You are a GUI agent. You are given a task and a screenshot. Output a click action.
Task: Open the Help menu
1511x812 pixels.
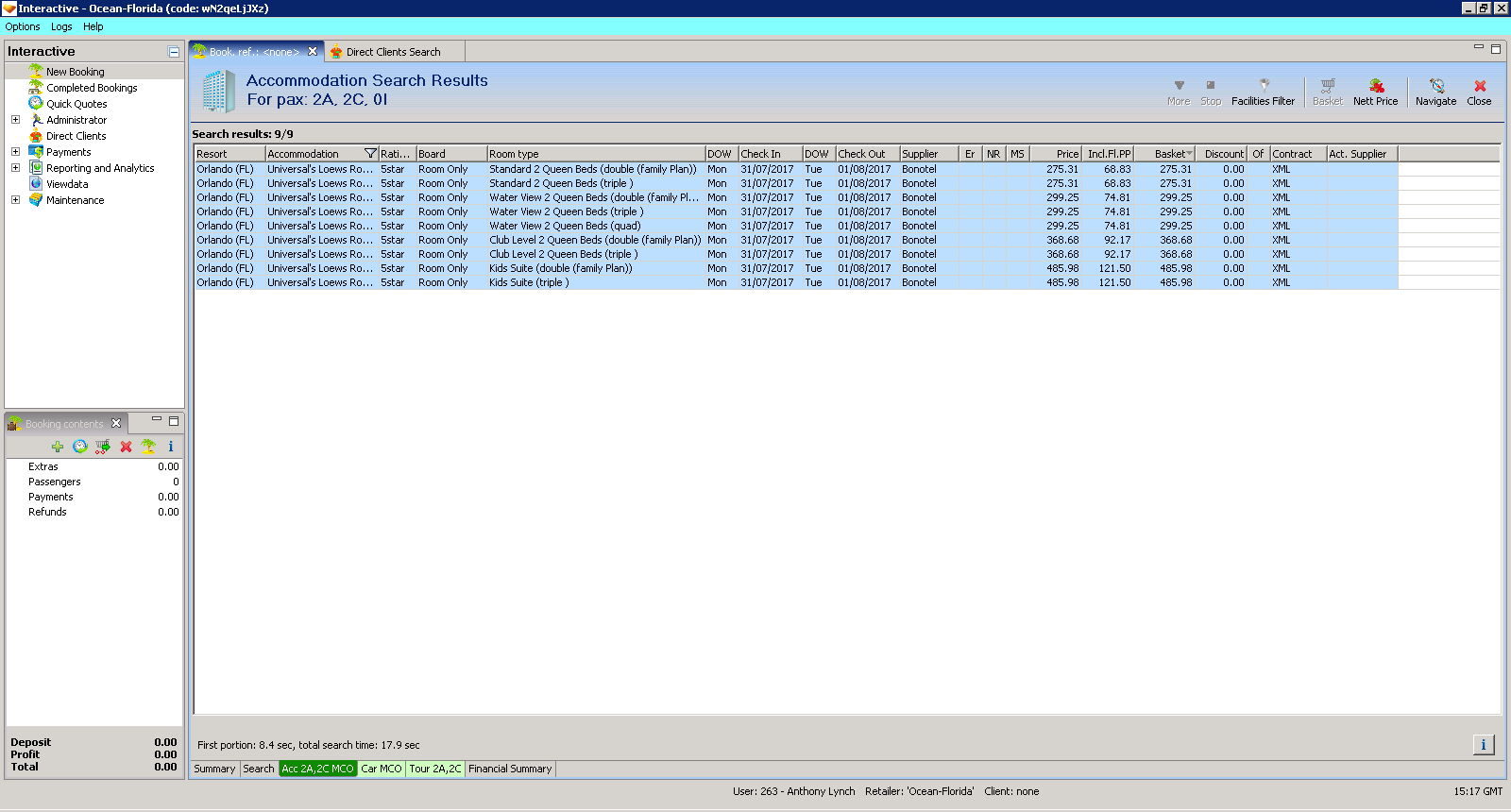point(93,26)
